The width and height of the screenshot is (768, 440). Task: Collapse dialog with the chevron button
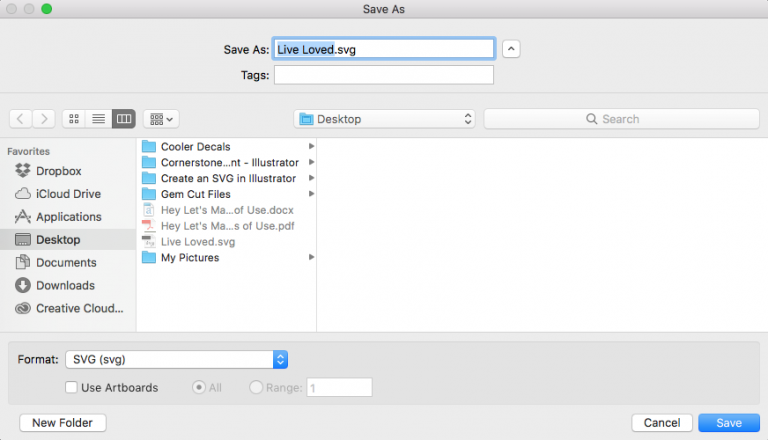[511, 49]
